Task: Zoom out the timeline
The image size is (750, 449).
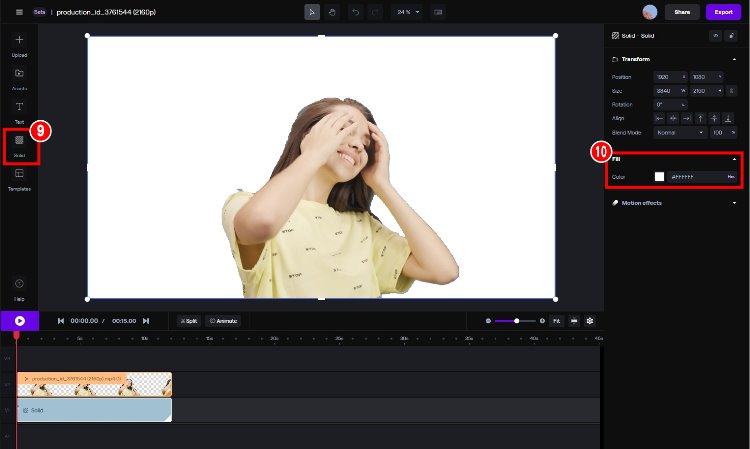Action: coord(488,321)
